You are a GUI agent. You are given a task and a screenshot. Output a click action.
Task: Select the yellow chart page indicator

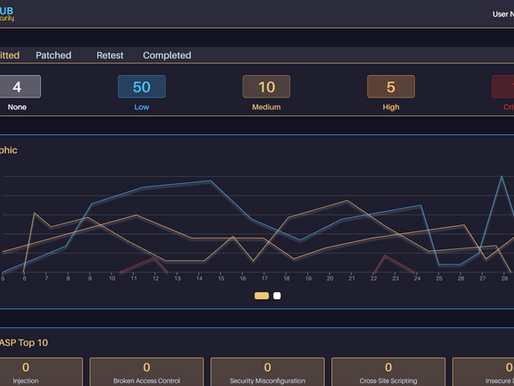click(262, 296)
